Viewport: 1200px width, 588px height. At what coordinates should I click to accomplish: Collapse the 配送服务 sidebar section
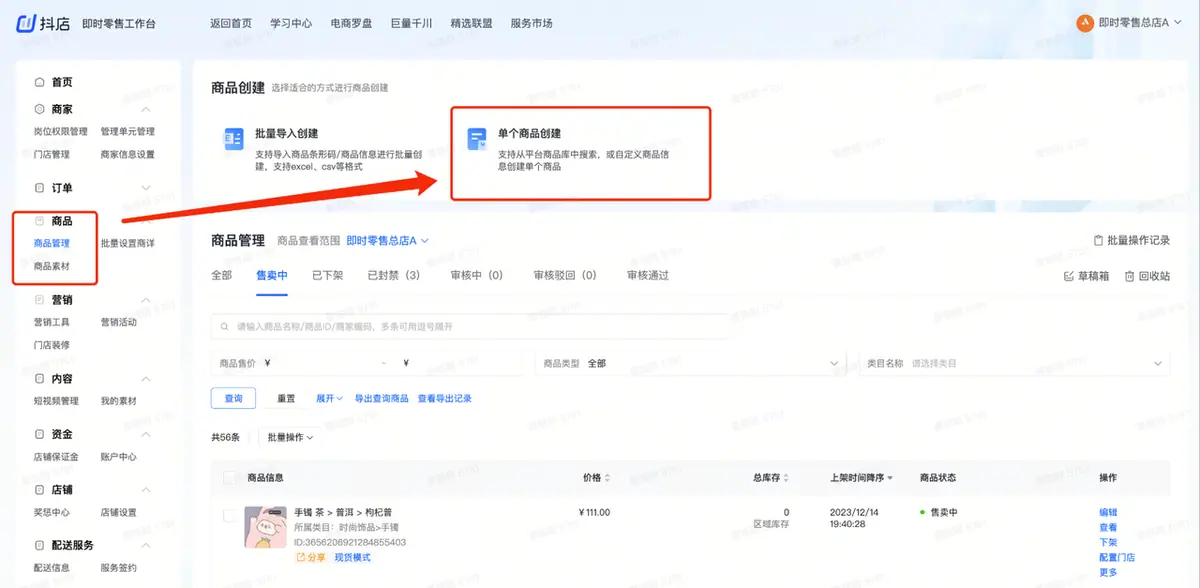point(146,545)
